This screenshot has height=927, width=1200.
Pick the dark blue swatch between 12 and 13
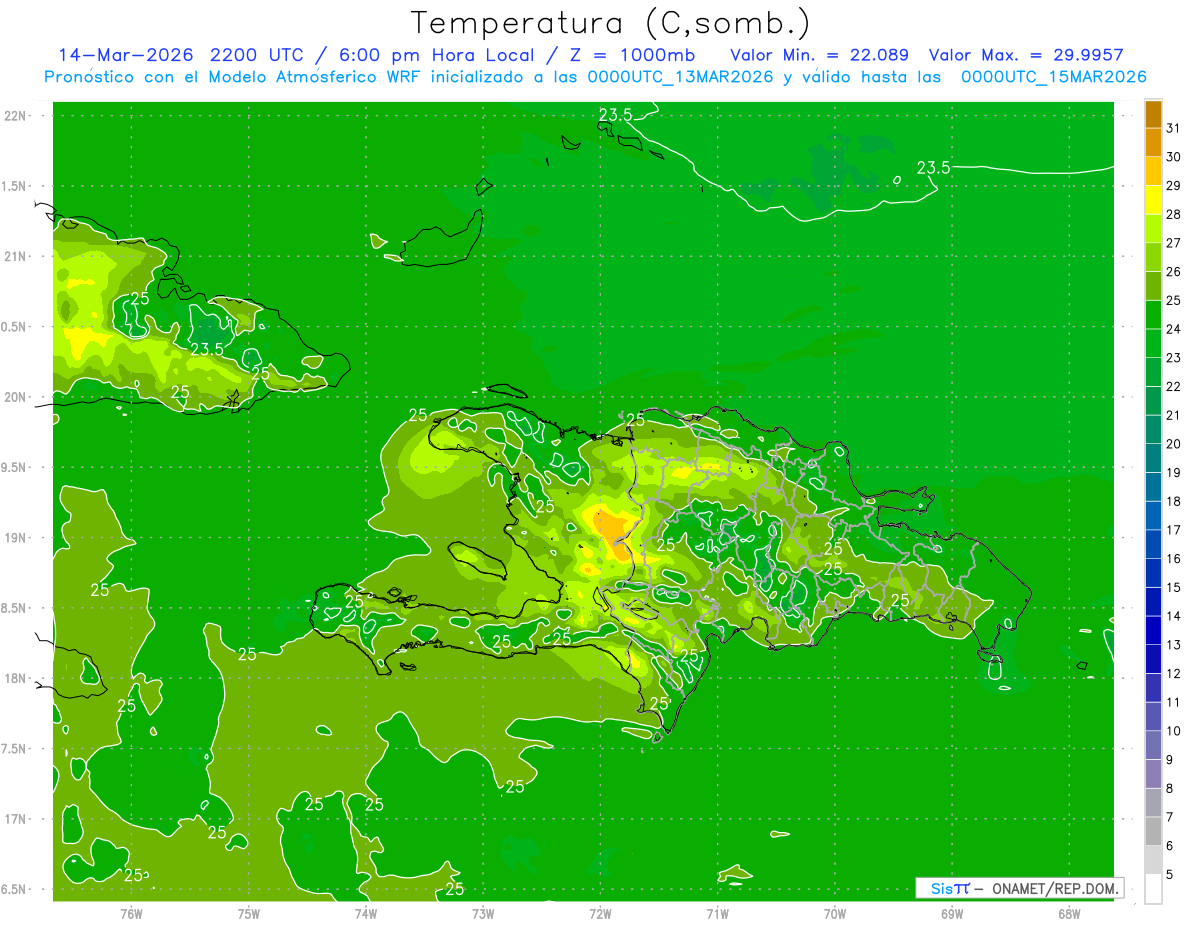tap(1153, 660)
